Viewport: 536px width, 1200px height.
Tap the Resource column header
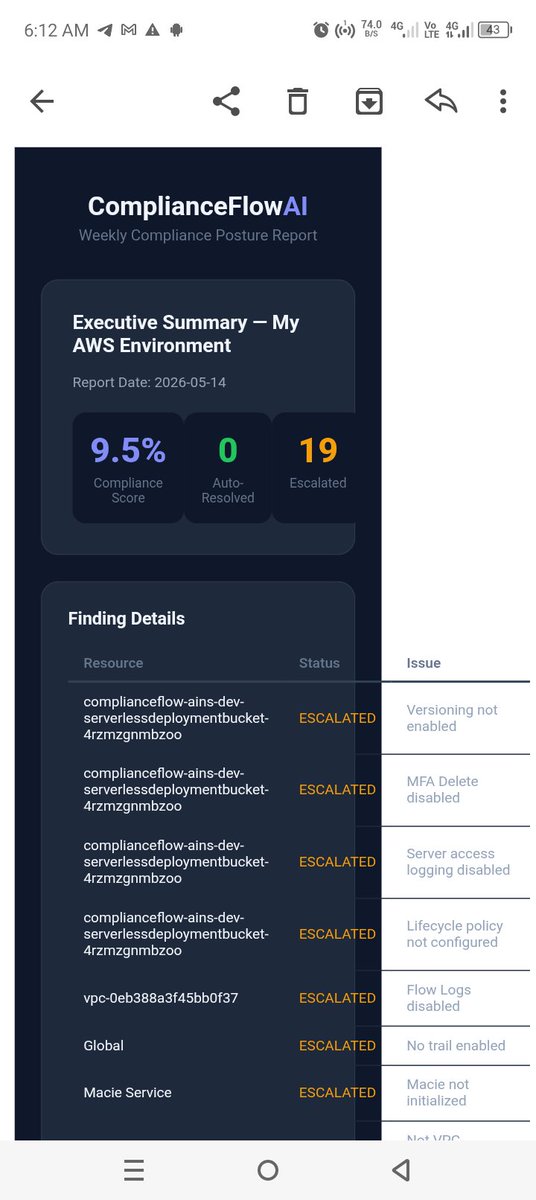(x=113, y=663)
